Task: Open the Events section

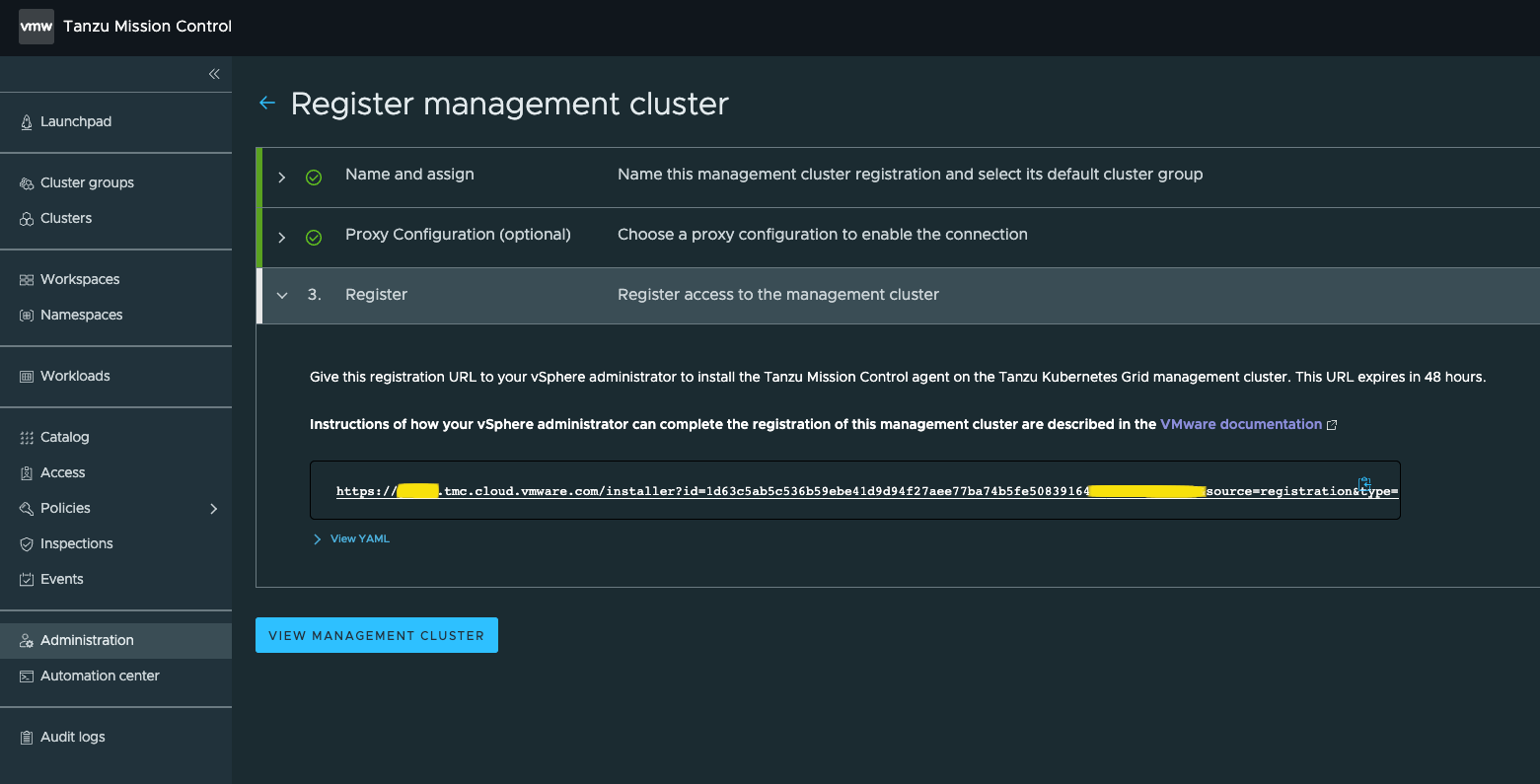Action: (61, 579)
